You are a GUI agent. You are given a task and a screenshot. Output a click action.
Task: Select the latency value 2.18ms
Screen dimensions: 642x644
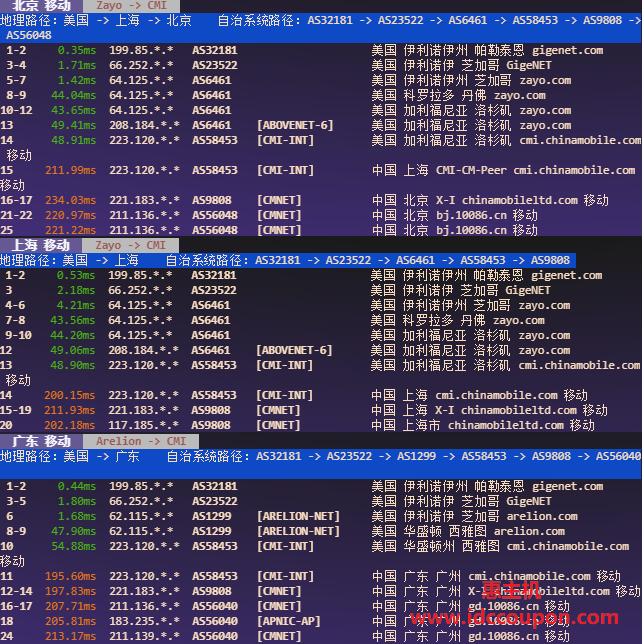pyautogui.click(x=76, y=290)
